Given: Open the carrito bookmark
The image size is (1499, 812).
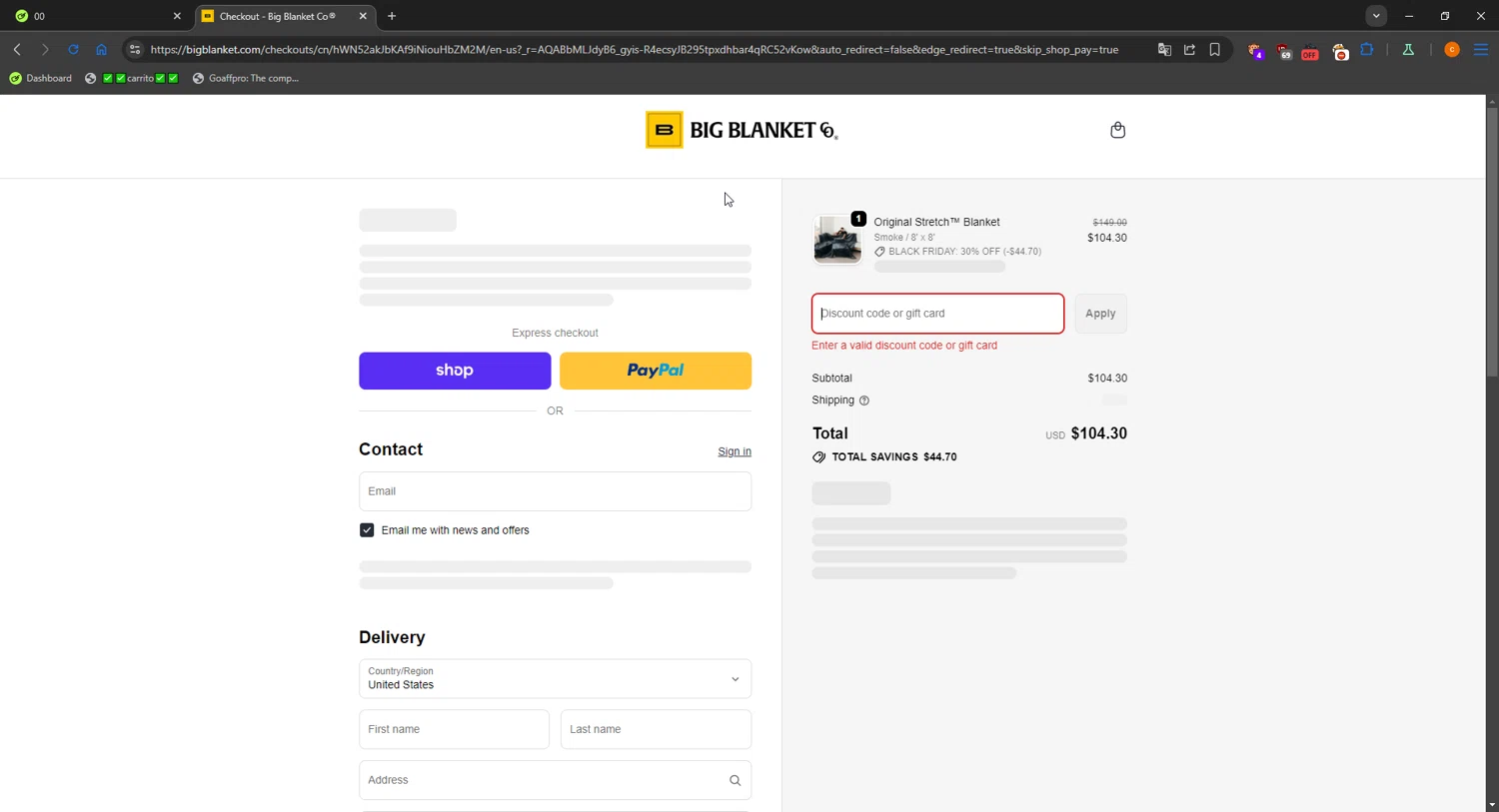Looking at the screenshot, I should click(133, 78).
